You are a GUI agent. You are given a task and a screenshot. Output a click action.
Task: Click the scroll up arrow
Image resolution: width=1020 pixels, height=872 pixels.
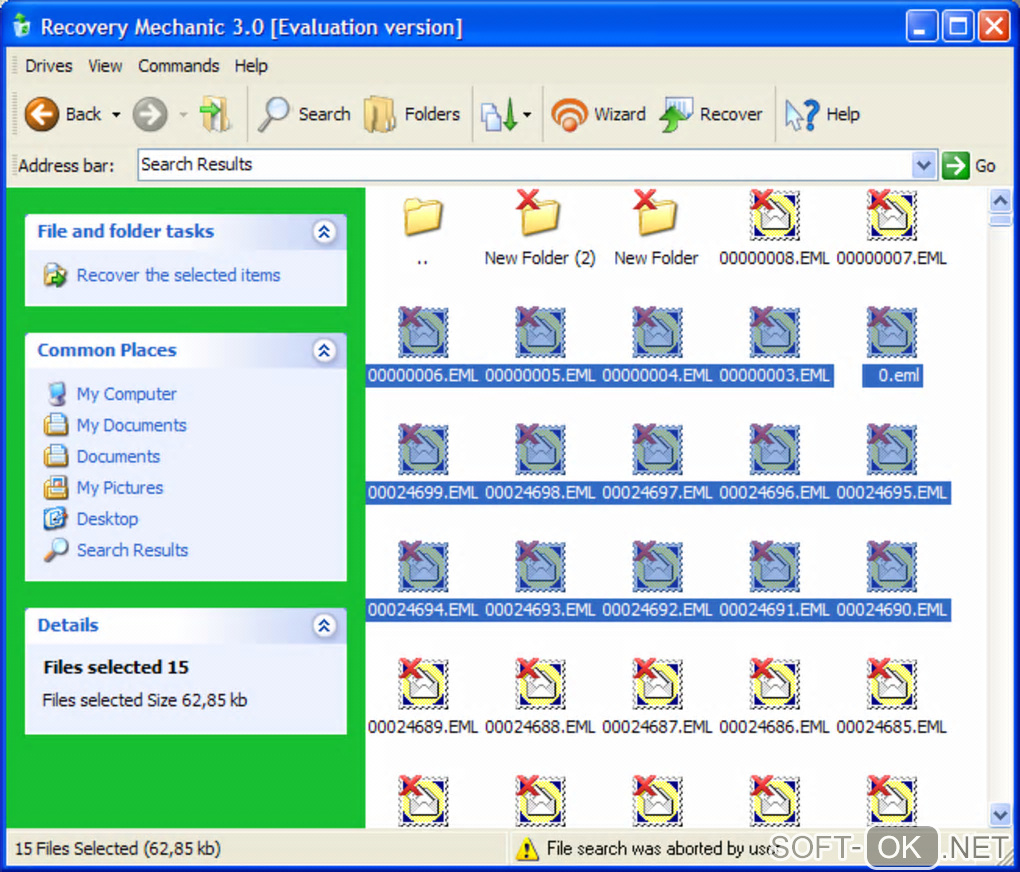click(x=1000, y=200)
